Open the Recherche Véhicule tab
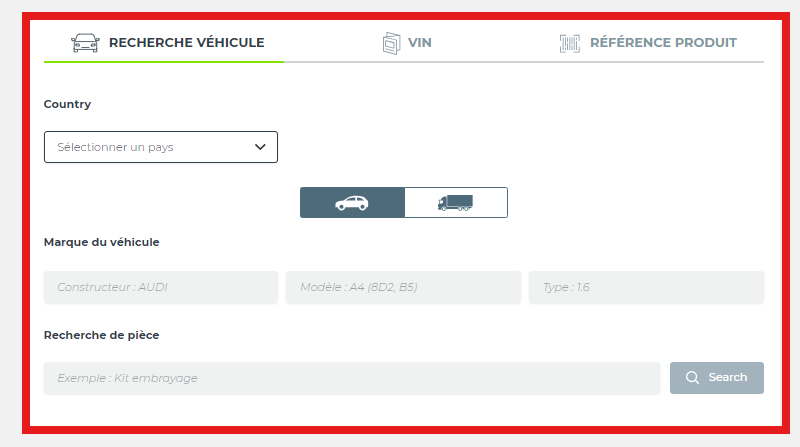The image size is (800, 447). point(164,43)
